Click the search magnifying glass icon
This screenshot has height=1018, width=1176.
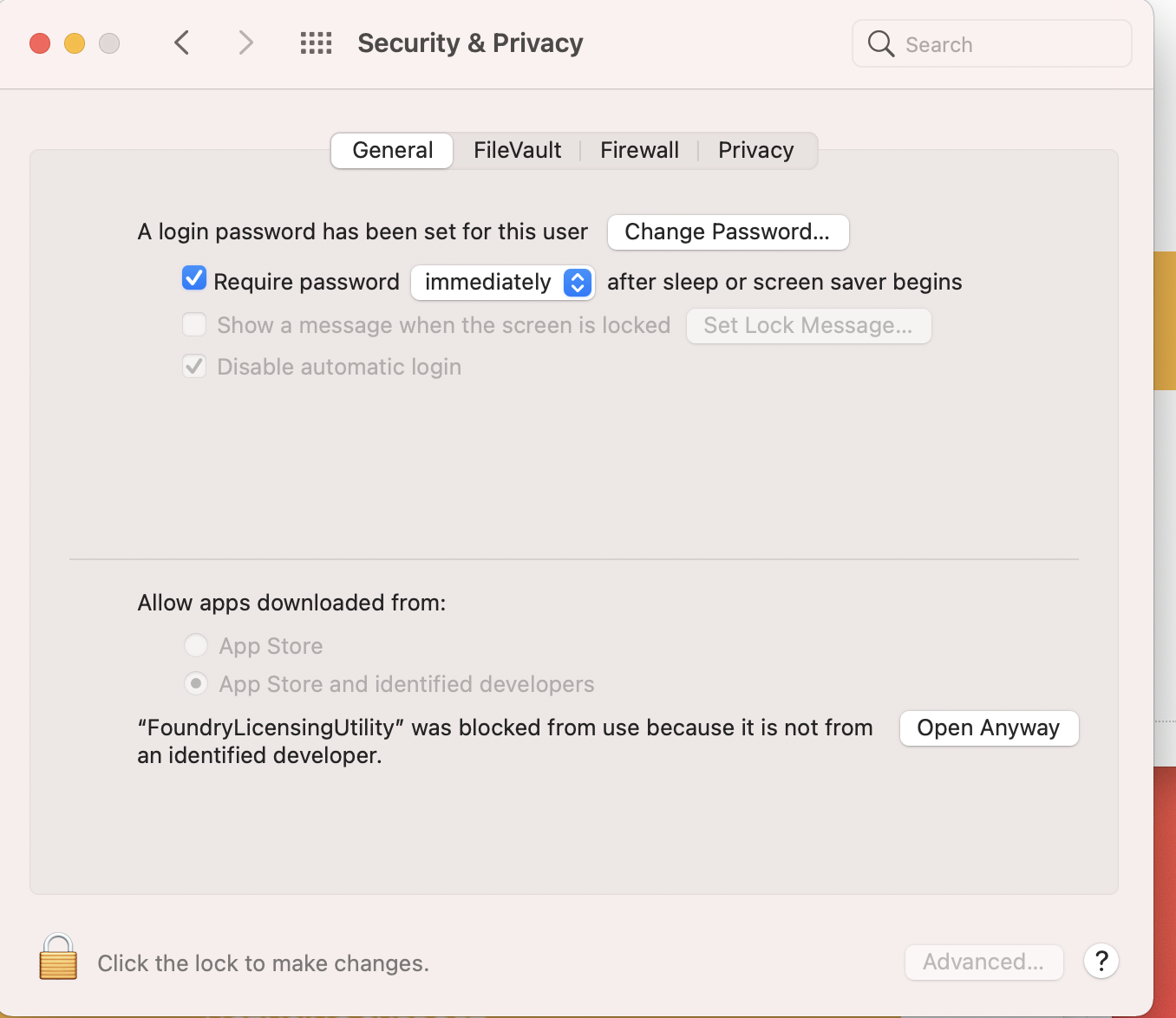tap(881, 43)
